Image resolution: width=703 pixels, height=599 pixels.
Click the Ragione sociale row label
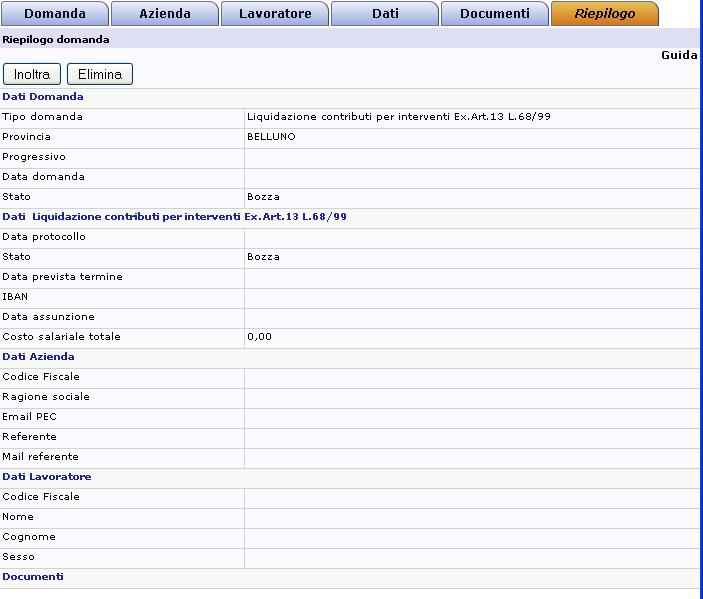(x=46, y=397)
